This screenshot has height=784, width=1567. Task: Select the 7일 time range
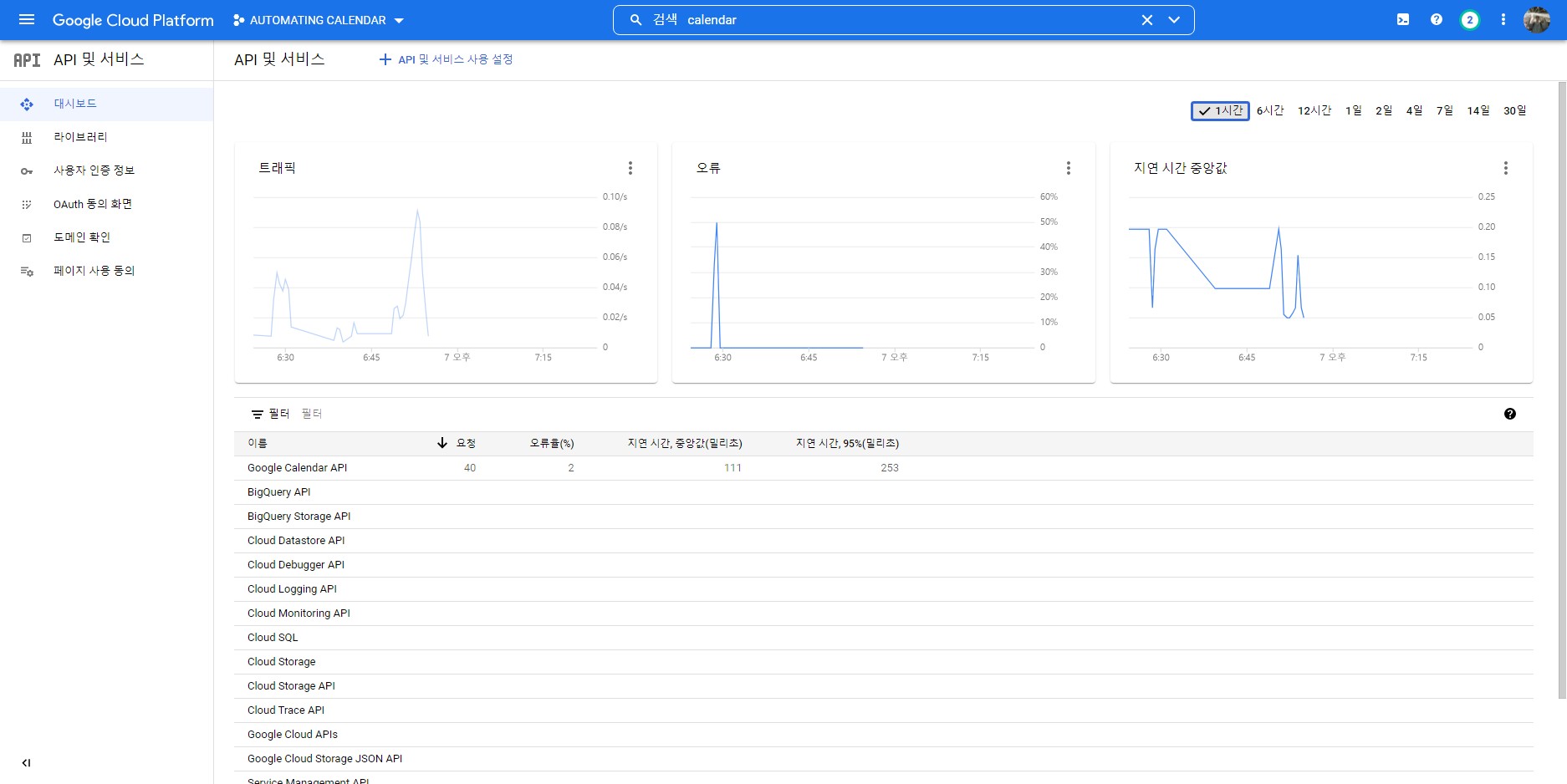(x=1445, y=110)
